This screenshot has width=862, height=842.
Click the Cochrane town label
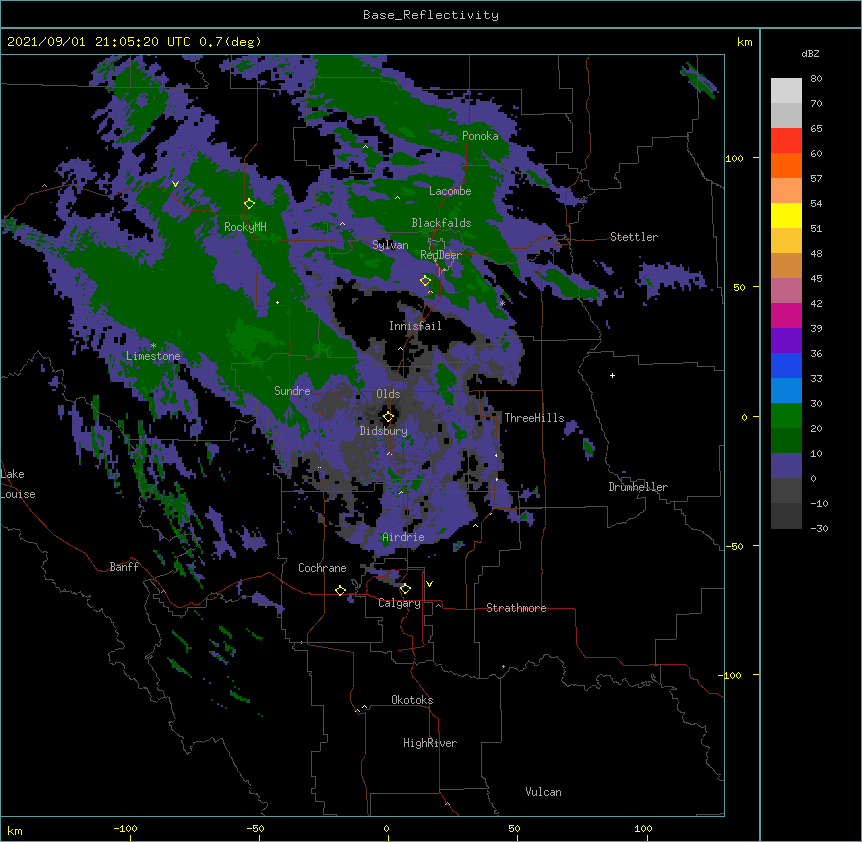tap(322, 568)
